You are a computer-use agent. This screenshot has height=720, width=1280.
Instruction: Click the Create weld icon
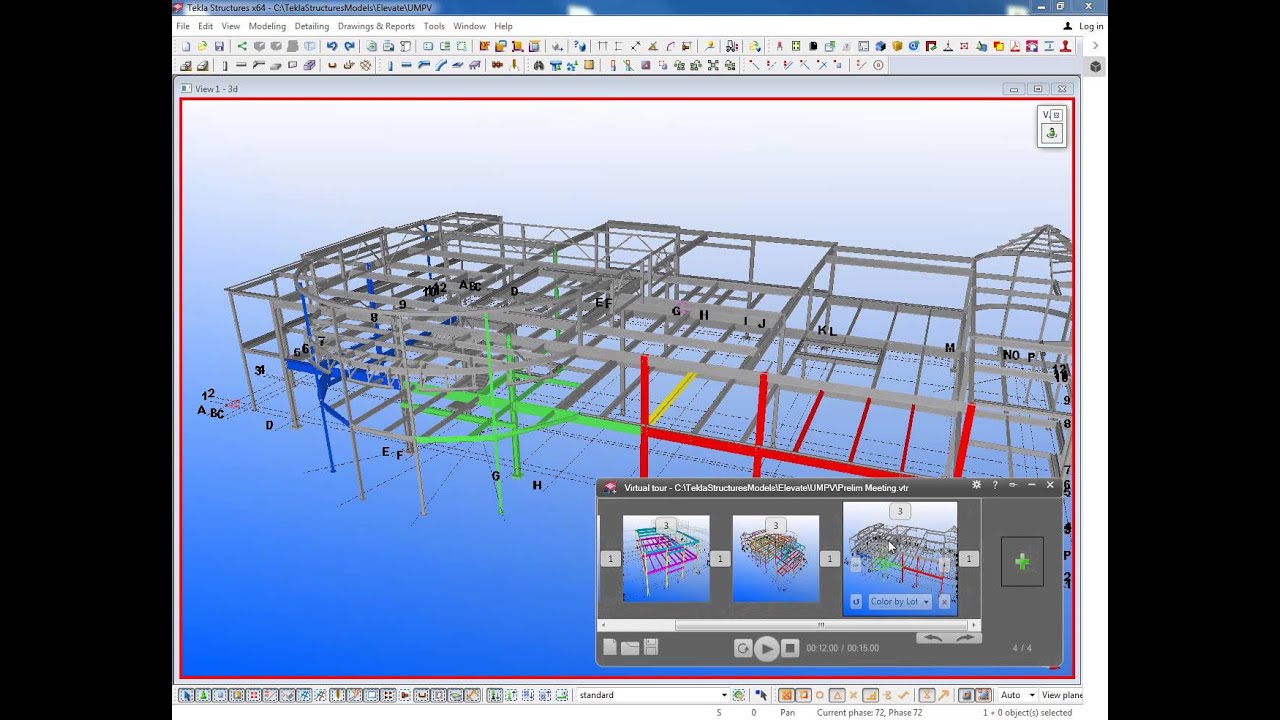tap(515, 66)
